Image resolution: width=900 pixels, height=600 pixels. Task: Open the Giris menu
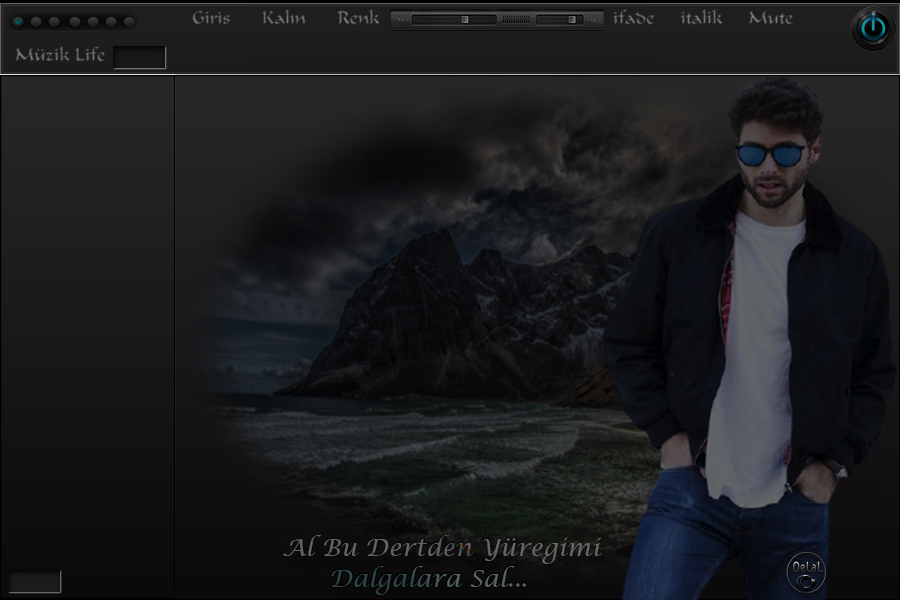(x=211, y=18)
